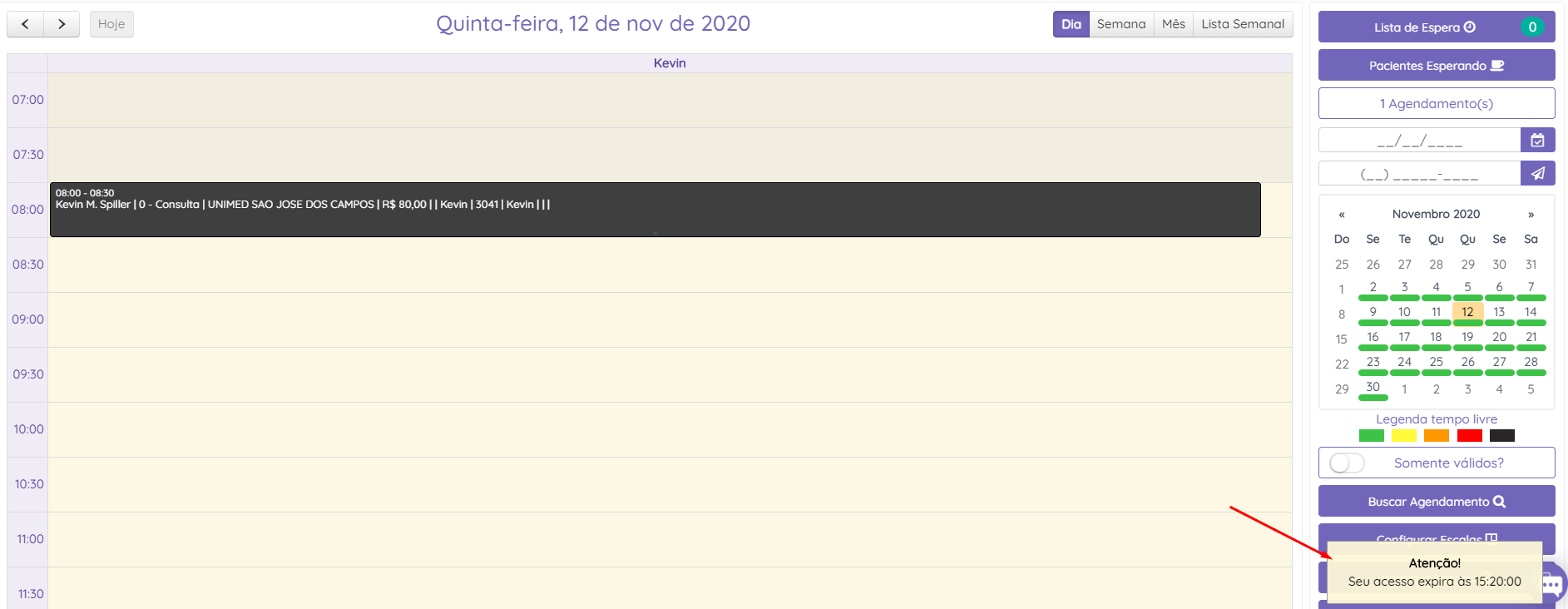Switch to Mês view
Viewport: 1568px width, 609px height.
click(1173, 24)
